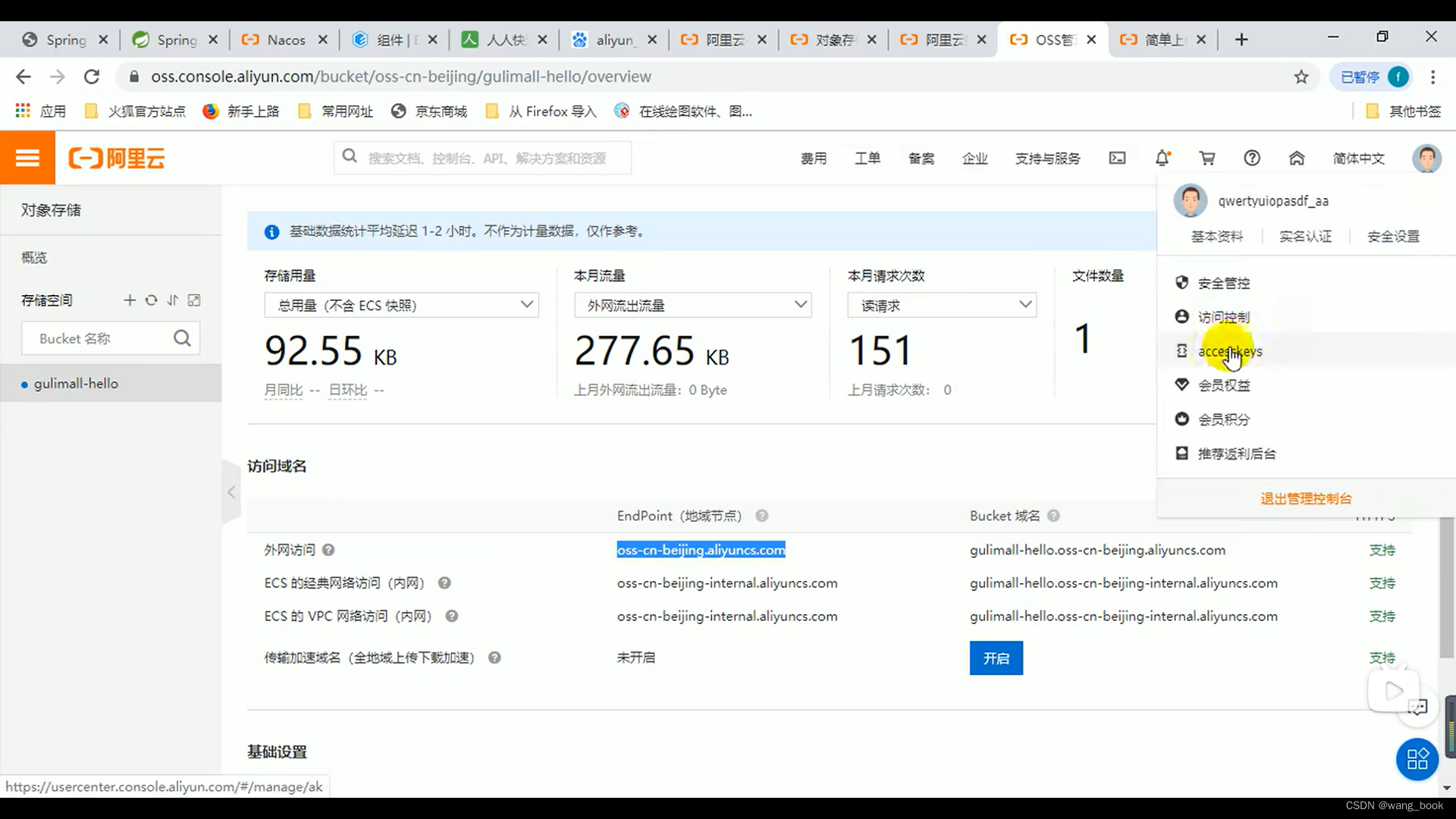1456x819 pixels.
Task: Open 概览 in the left sidebar
Action: click(34, 258)
